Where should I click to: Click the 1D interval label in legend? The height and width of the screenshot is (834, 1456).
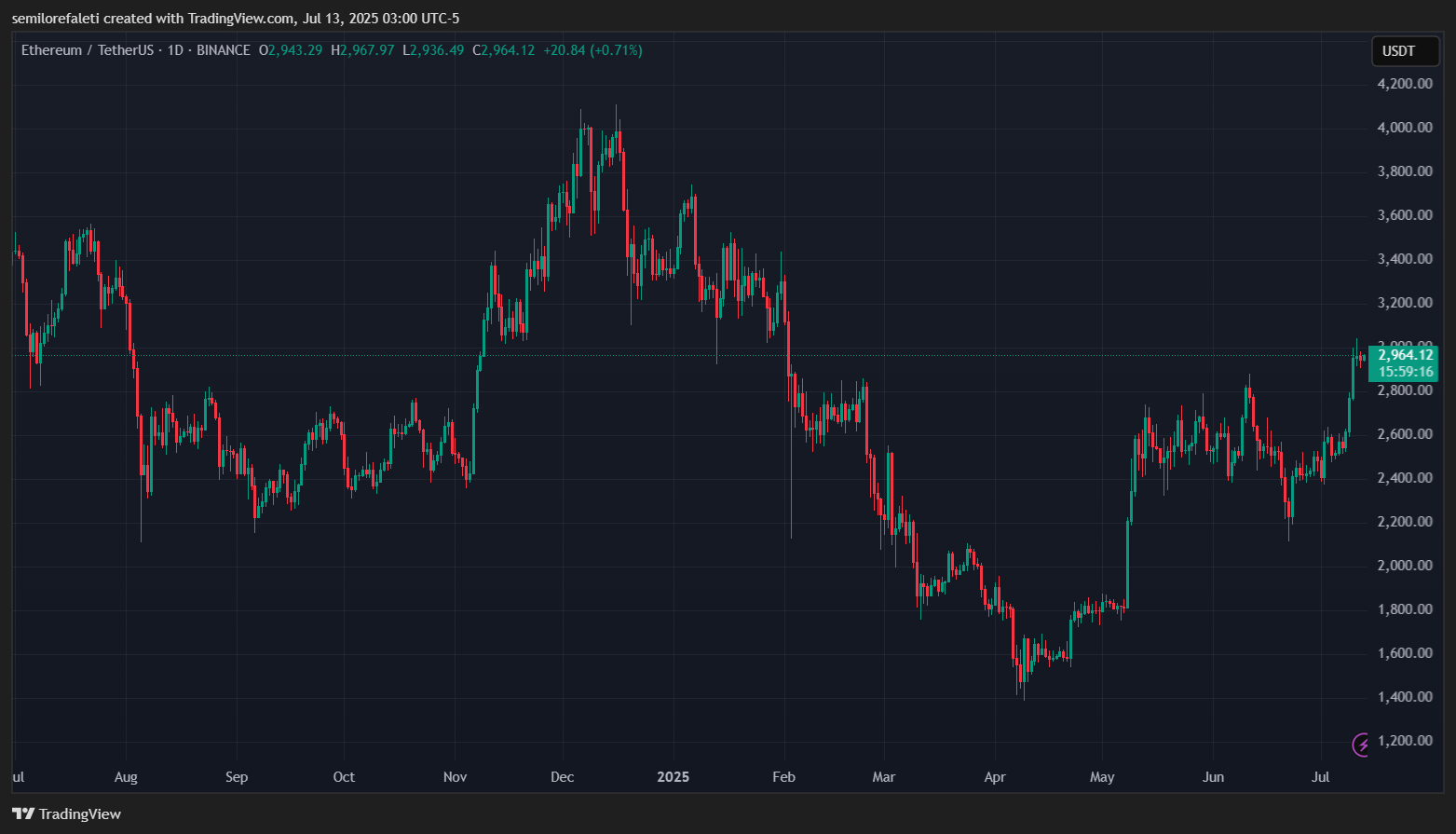click(x=175, y=50)
